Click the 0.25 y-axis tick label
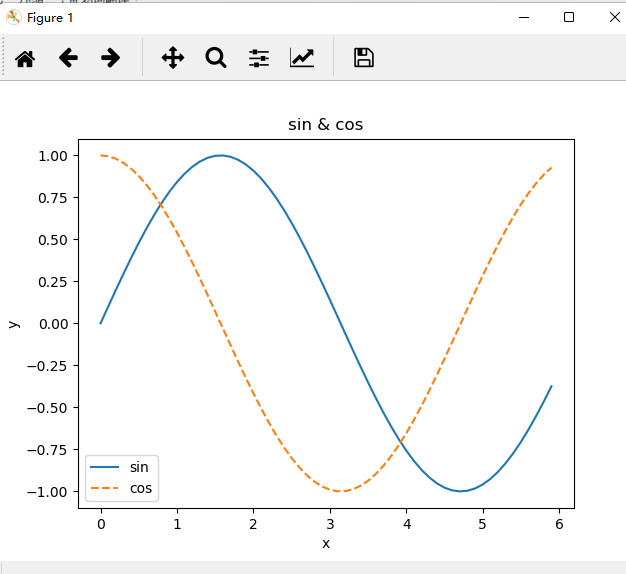Image resolution: width=626 pixels, height=574 pixels. [x=53, y=282]
